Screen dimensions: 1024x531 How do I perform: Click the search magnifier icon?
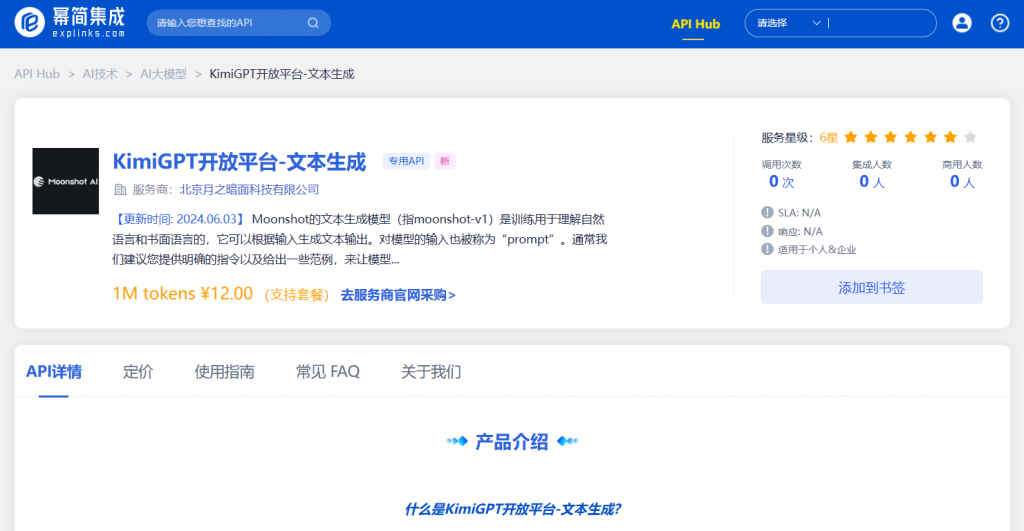click(313, 23)
